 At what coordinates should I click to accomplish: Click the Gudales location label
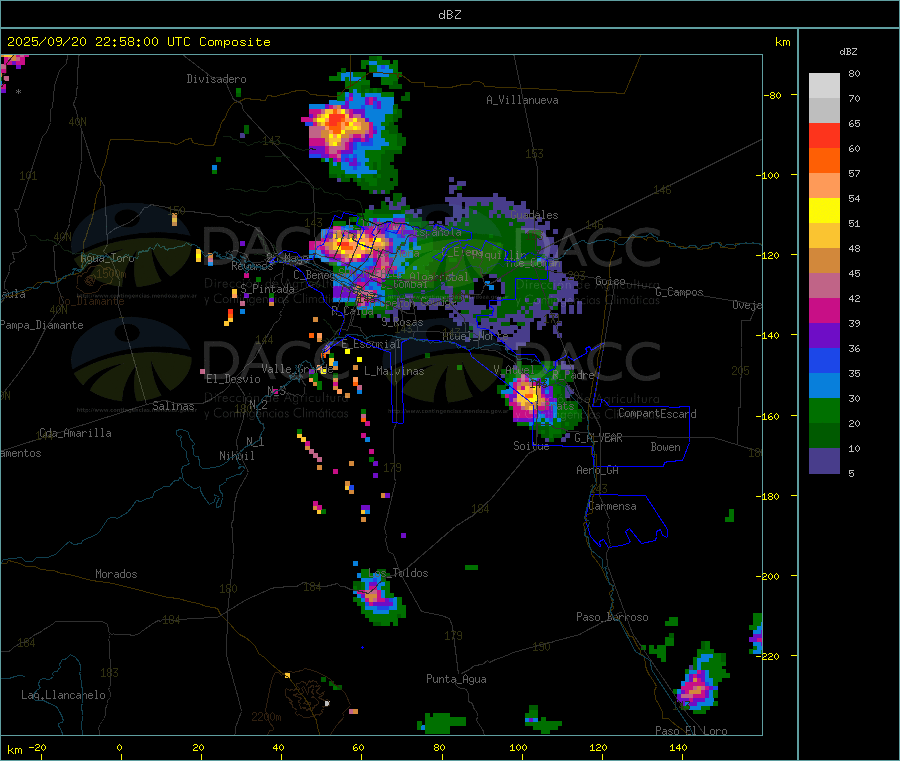coord(534,215)
